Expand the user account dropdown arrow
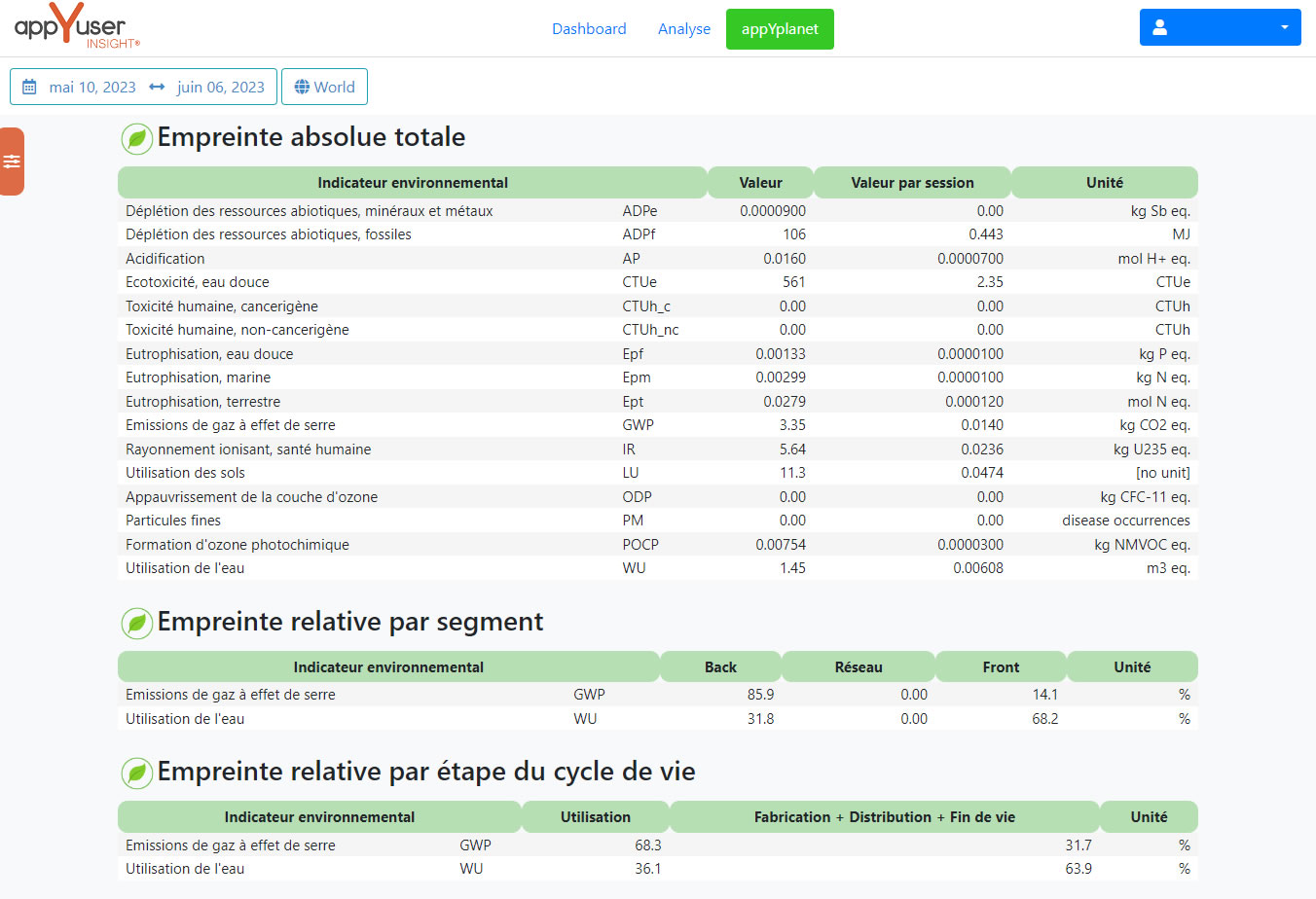 pyautogui.click(x=1284, y=28)
